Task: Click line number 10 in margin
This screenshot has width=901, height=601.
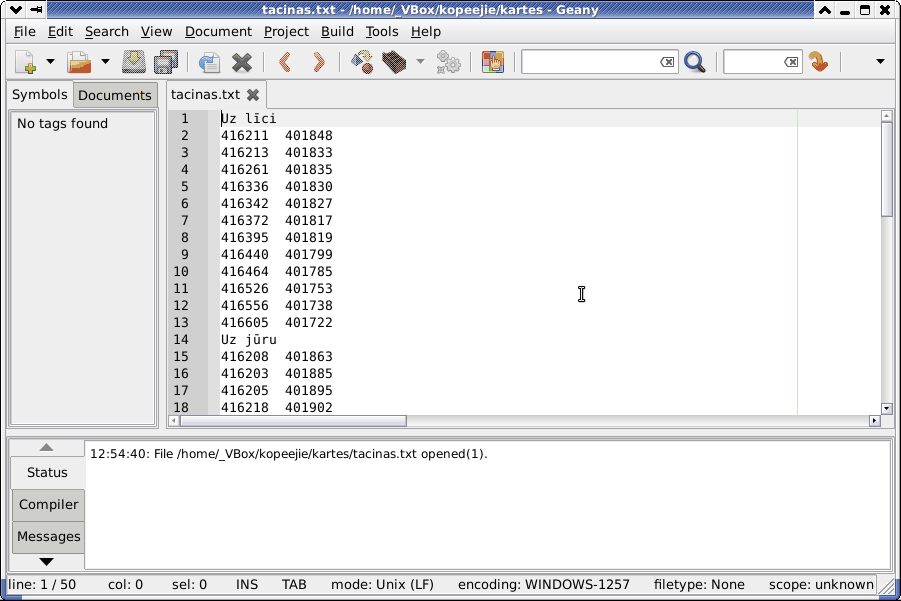Action: point(181,271)
